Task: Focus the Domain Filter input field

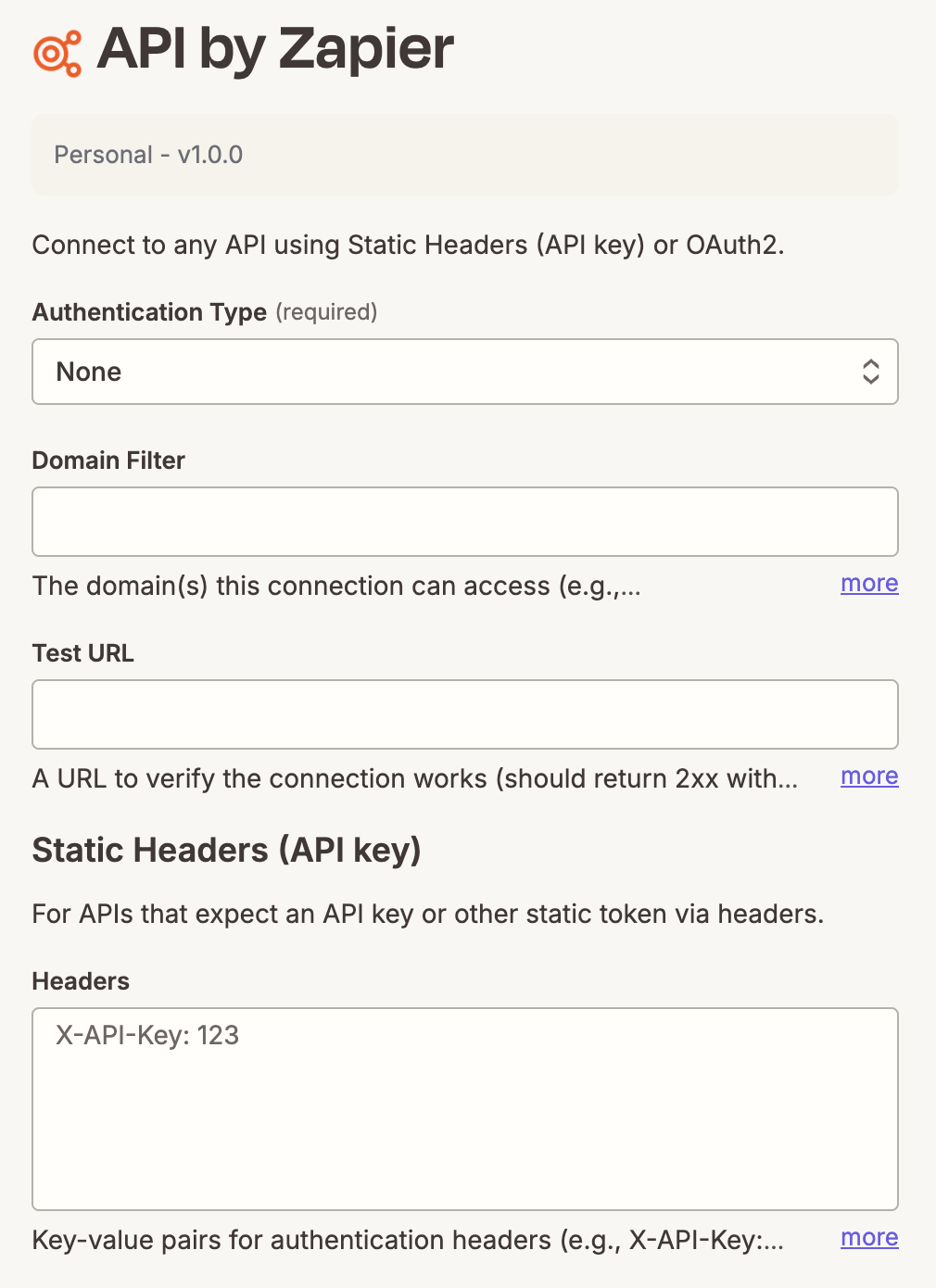Action: 465,522
